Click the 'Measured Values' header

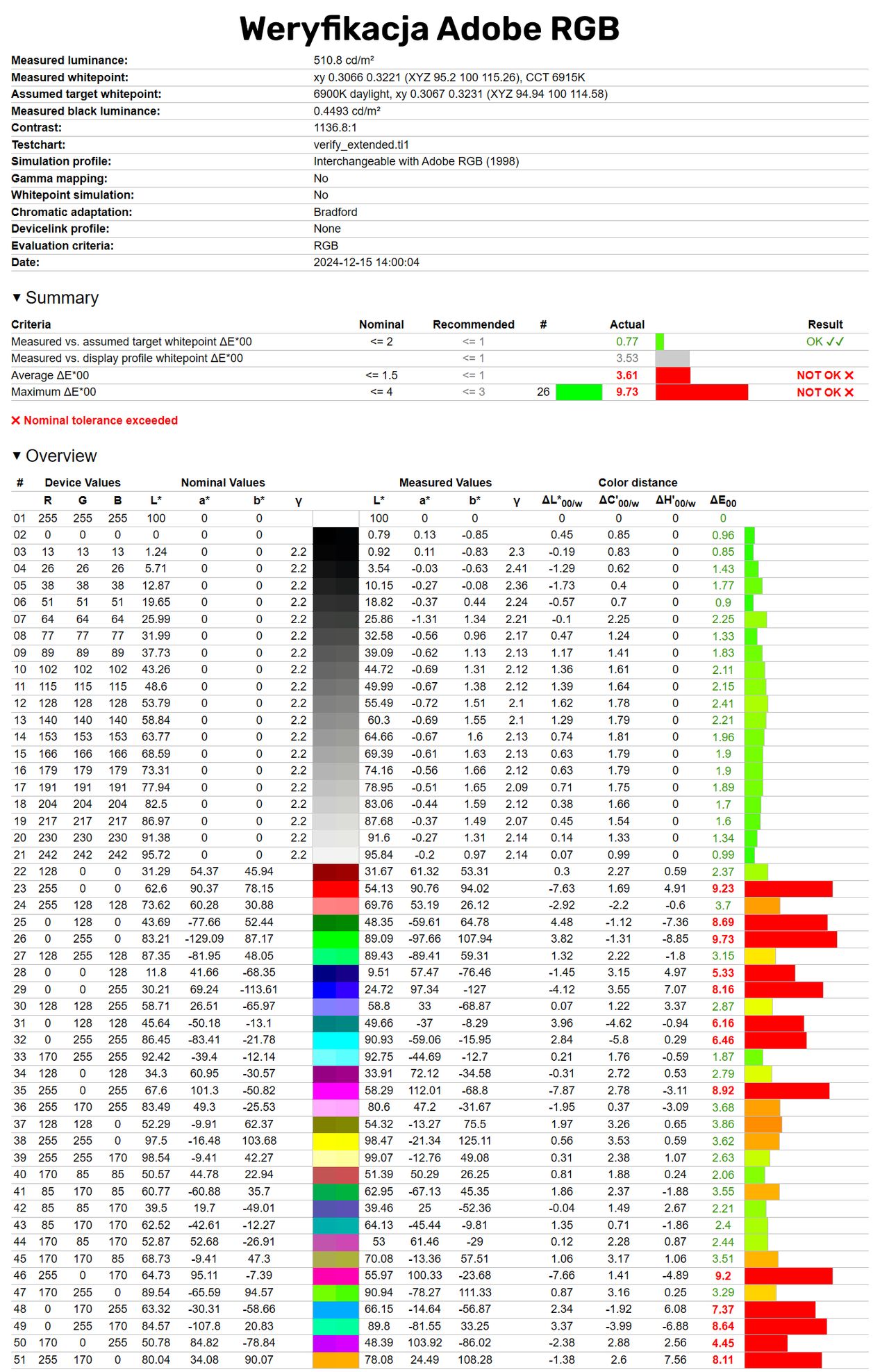point(445,483)
